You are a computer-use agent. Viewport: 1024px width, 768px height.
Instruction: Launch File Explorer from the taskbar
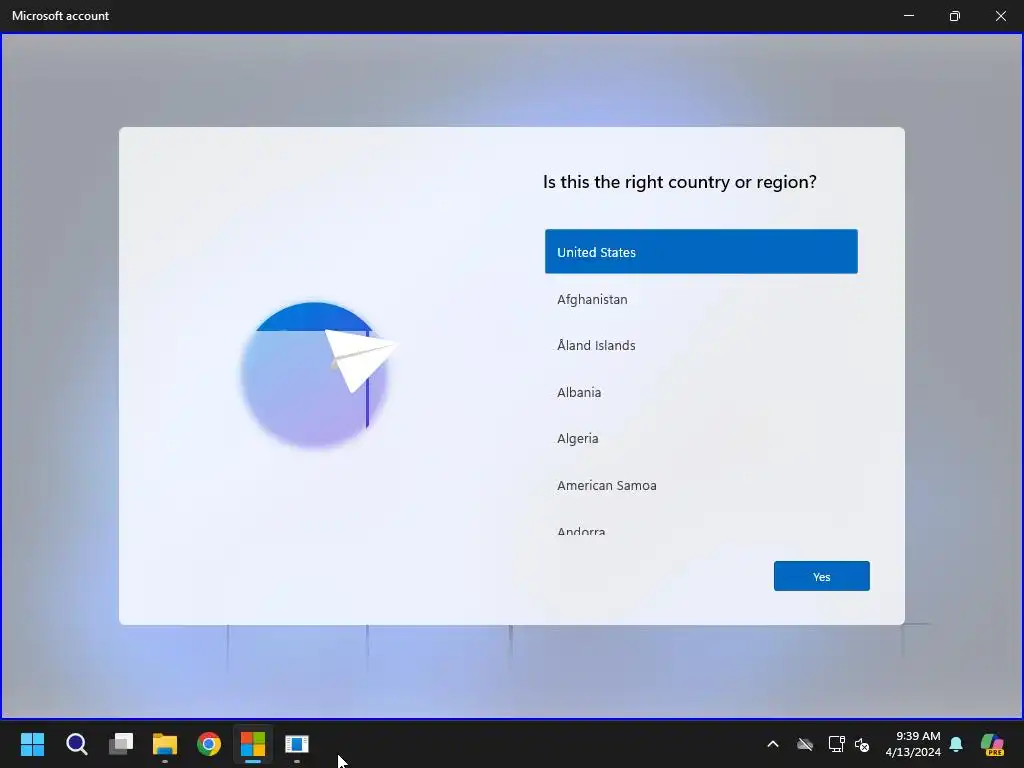click(165, 744)
